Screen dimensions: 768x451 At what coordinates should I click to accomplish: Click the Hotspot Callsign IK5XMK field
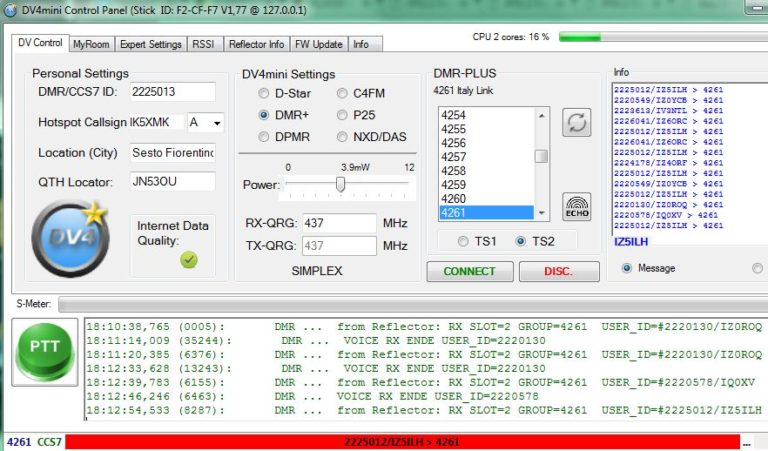point(156,122)
